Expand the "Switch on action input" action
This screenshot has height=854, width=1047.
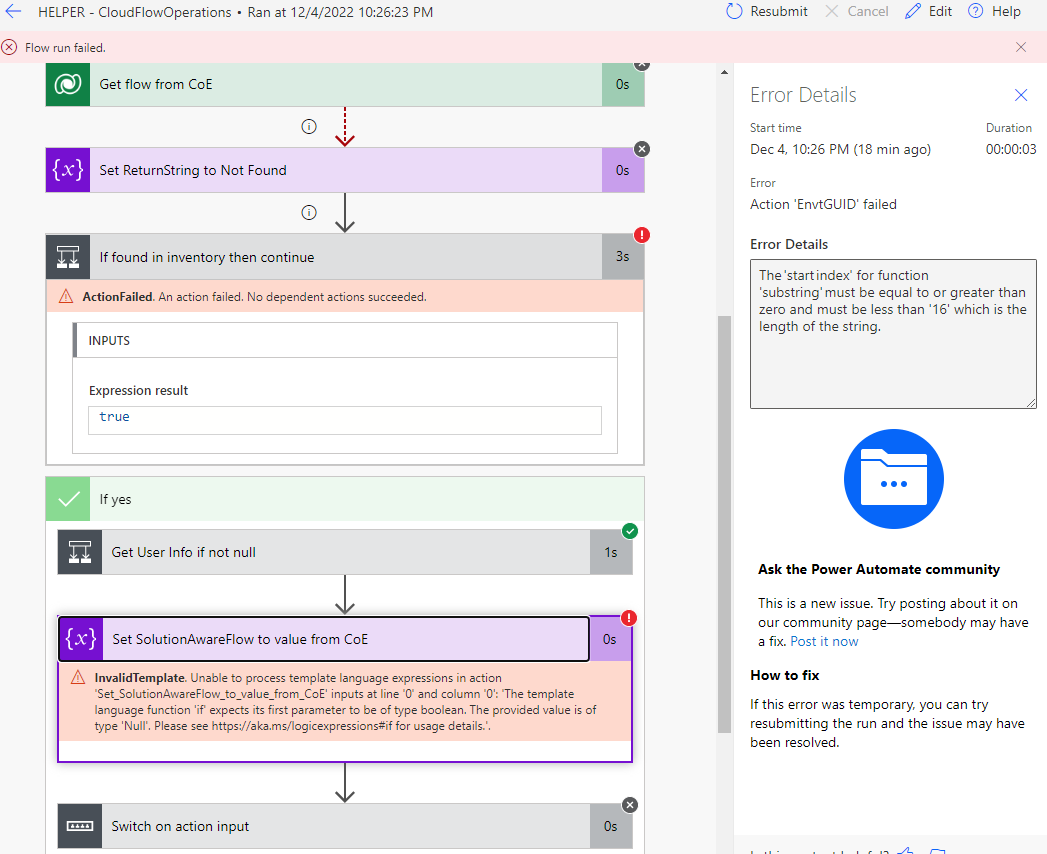tap(345, 825)
